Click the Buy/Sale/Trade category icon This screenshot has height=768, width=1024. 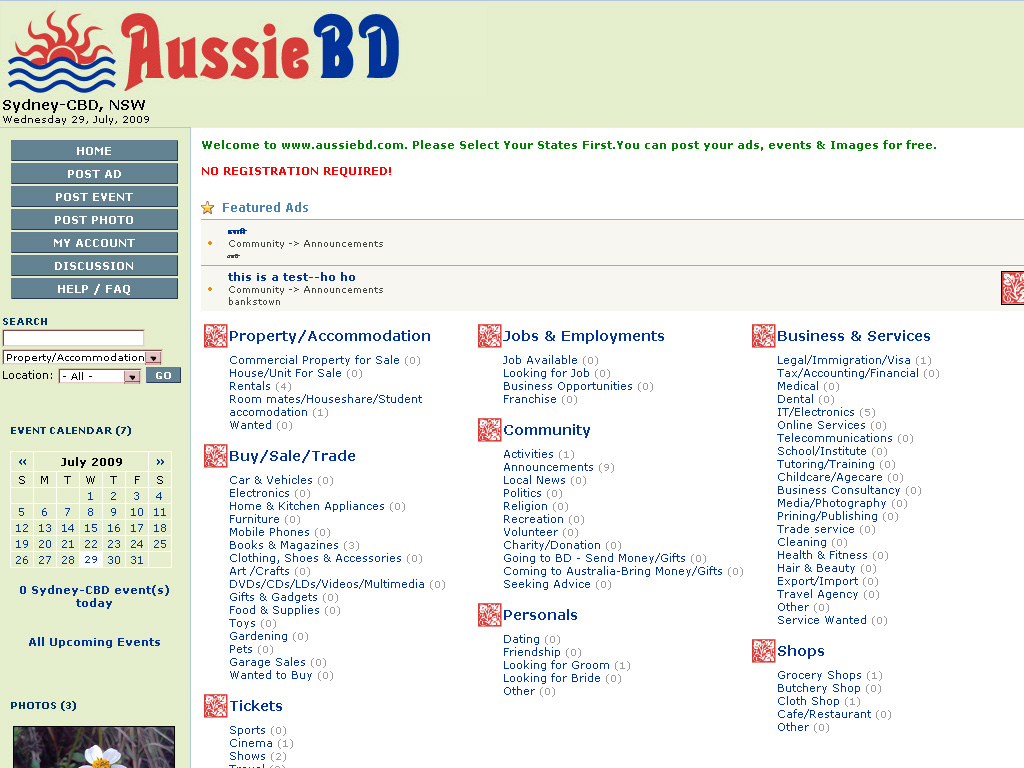click(215, 456)
